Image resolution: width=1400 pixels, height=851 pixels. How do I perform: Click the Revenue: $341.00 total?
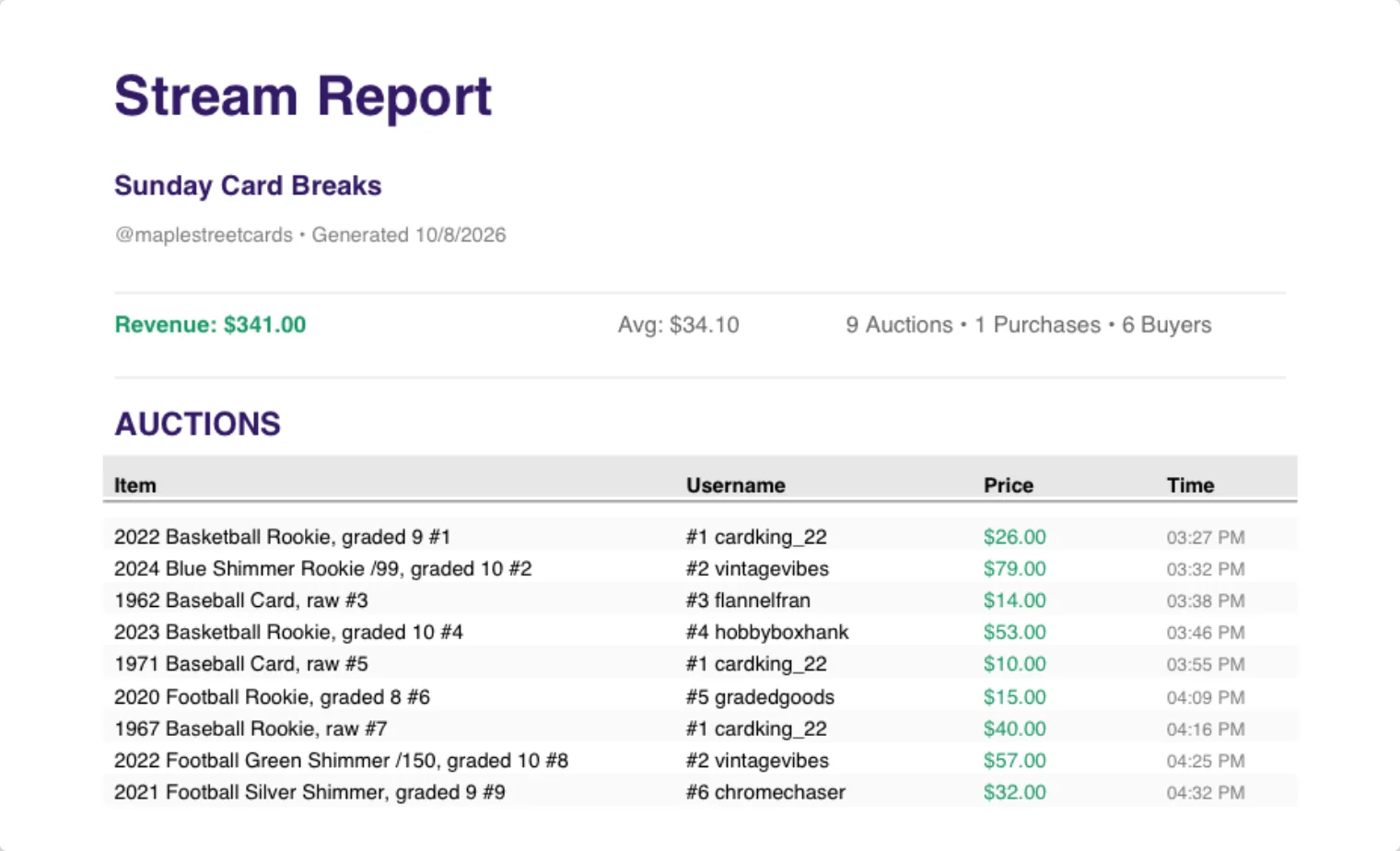210,325
